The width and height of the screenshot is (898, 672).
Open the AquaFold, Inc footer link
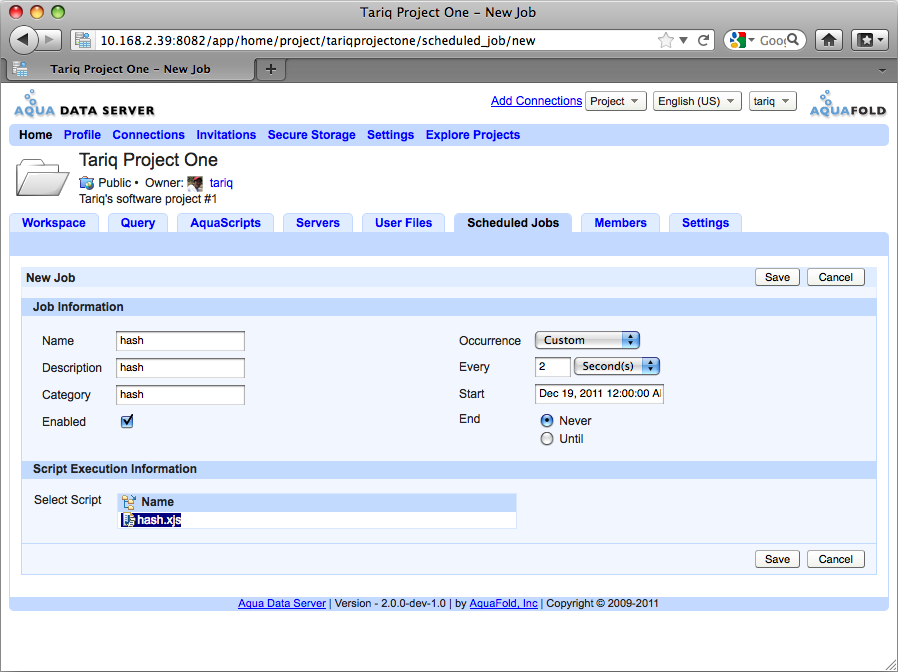click(503, 603)
